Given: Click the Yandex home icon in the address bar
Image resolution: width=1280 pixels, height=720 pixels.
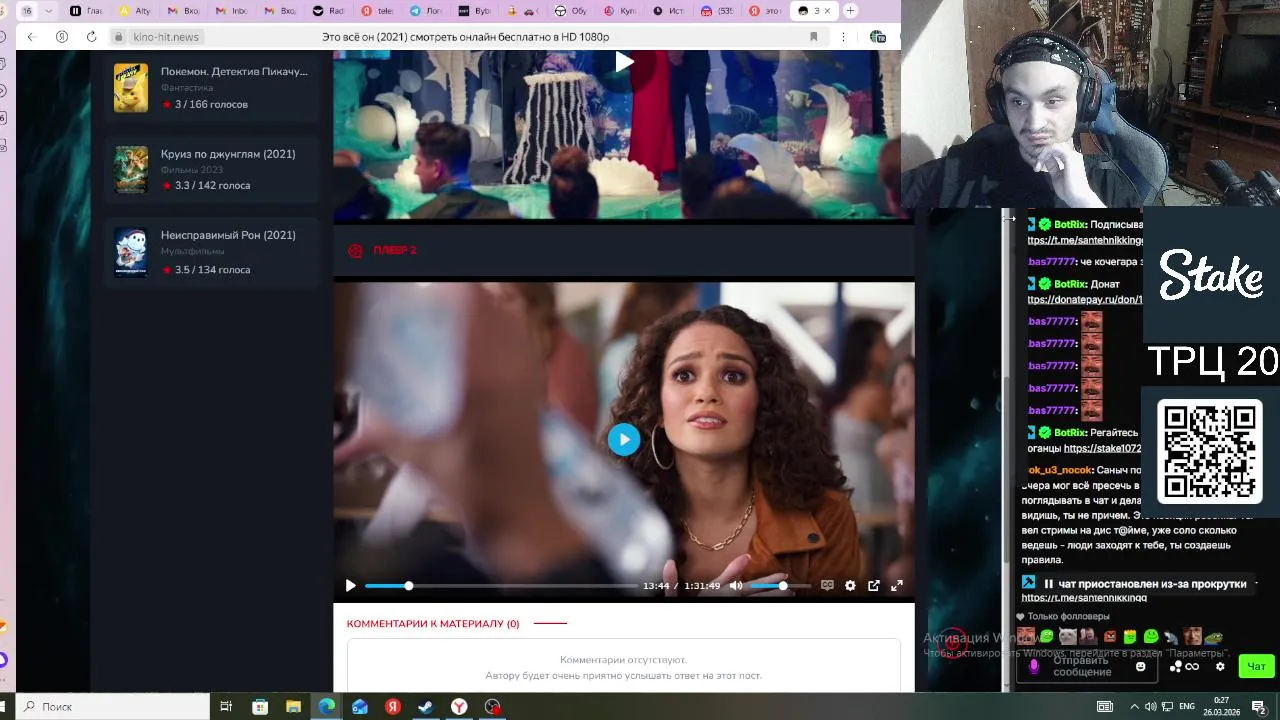Looking at the screenshot, I should (62, 37).
